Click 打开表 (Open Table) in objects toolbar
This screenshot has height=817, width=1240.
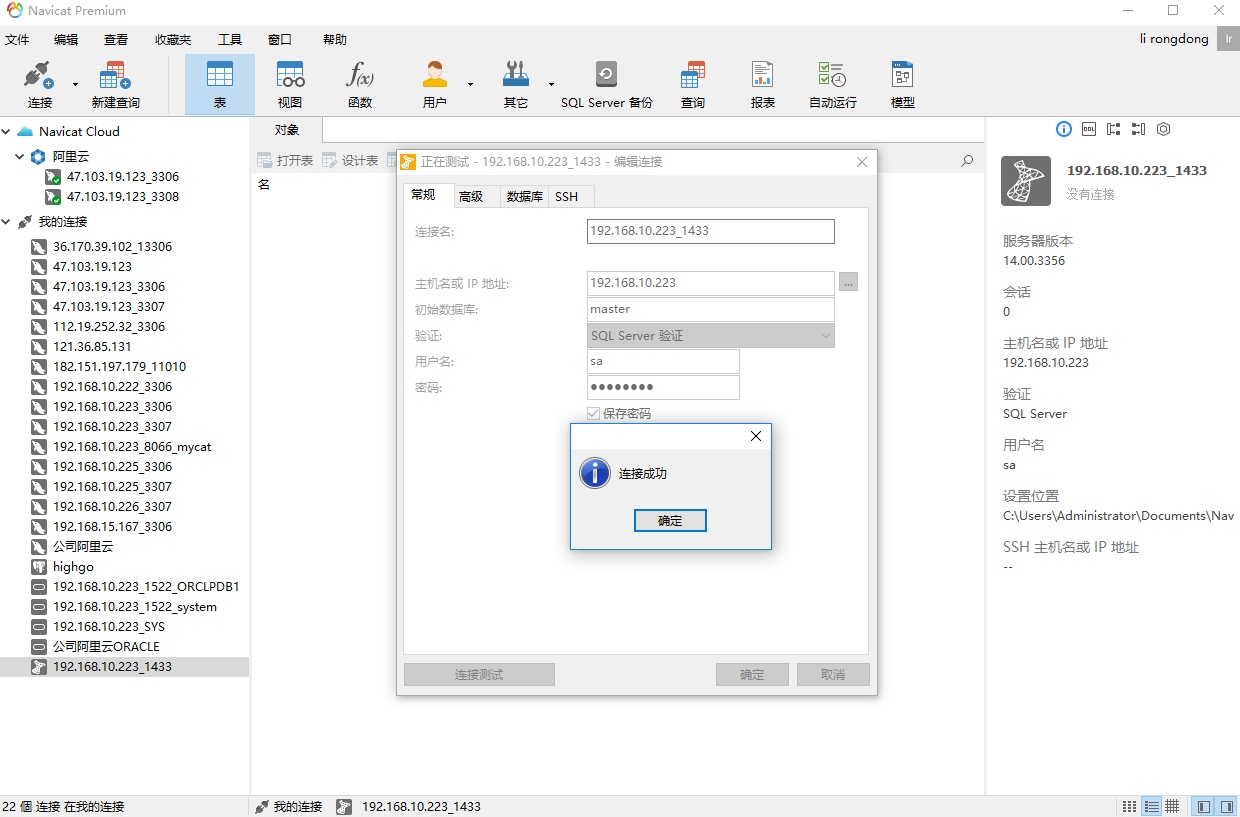pos(285,160)
